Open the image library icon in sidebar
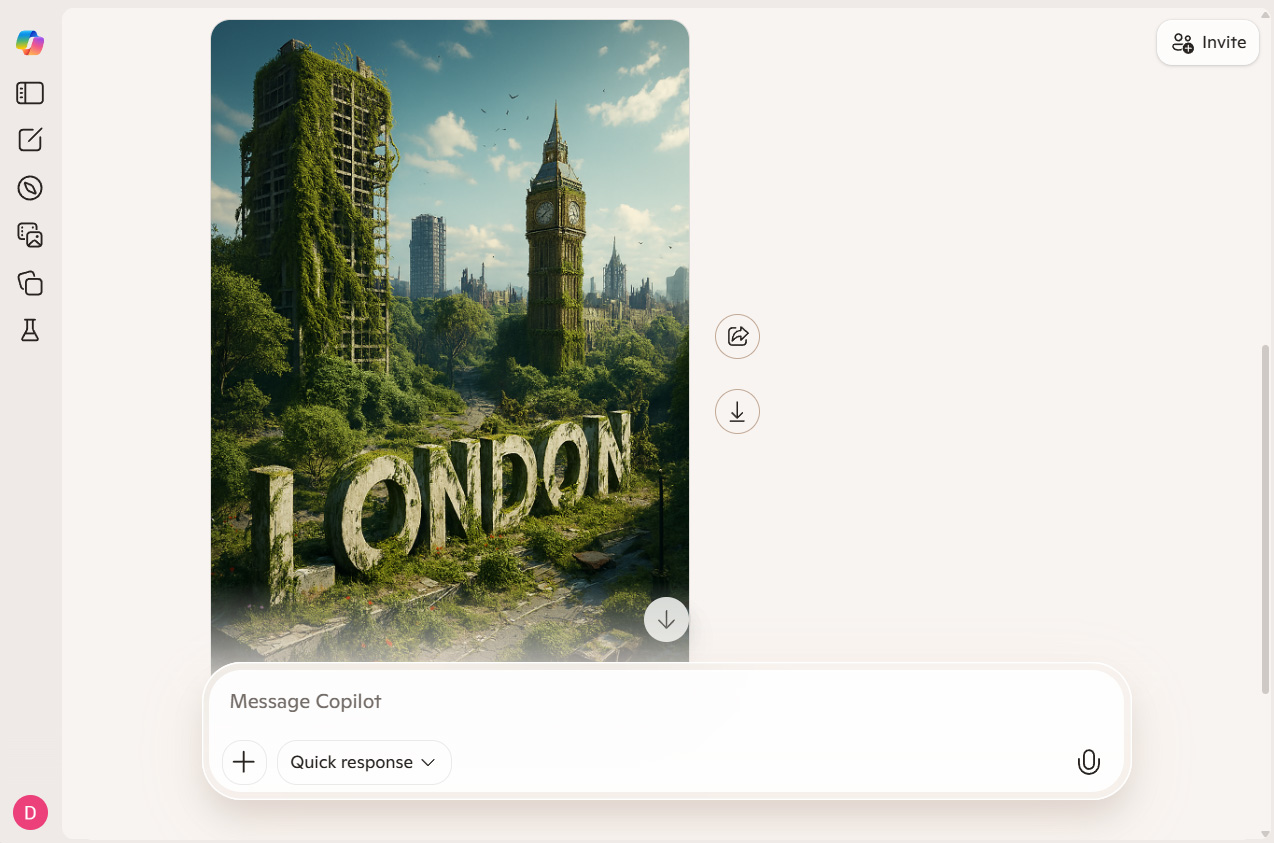Screen dimensions: 1274x843 tap(30, 235)
